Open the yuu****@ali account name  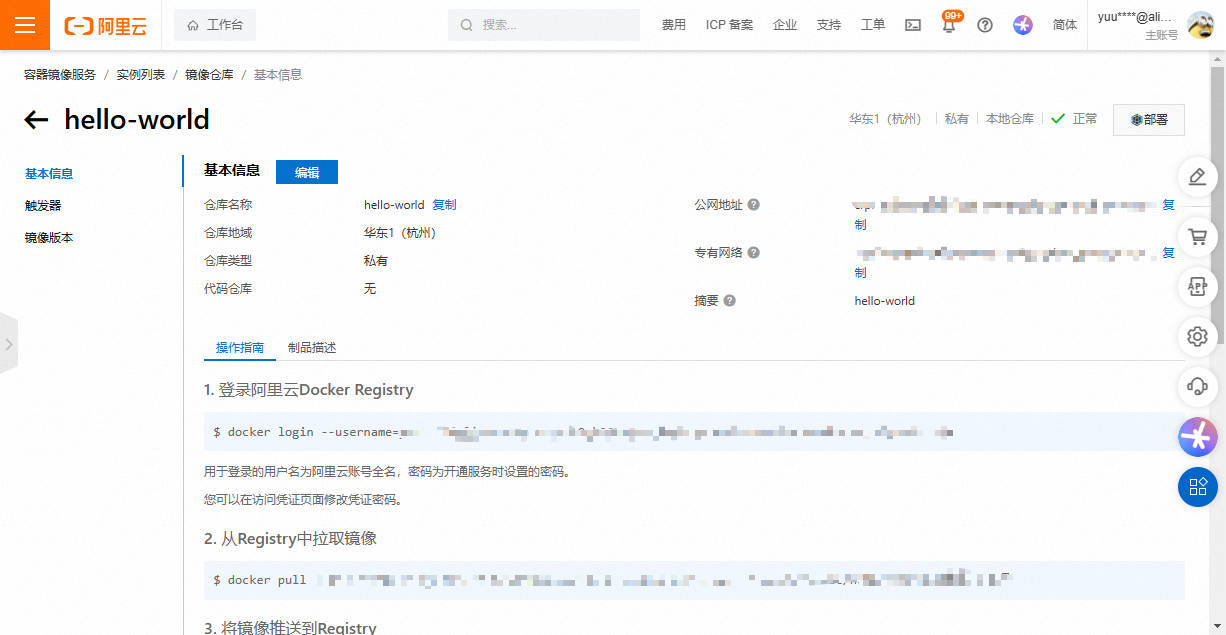coord(1135,17)
